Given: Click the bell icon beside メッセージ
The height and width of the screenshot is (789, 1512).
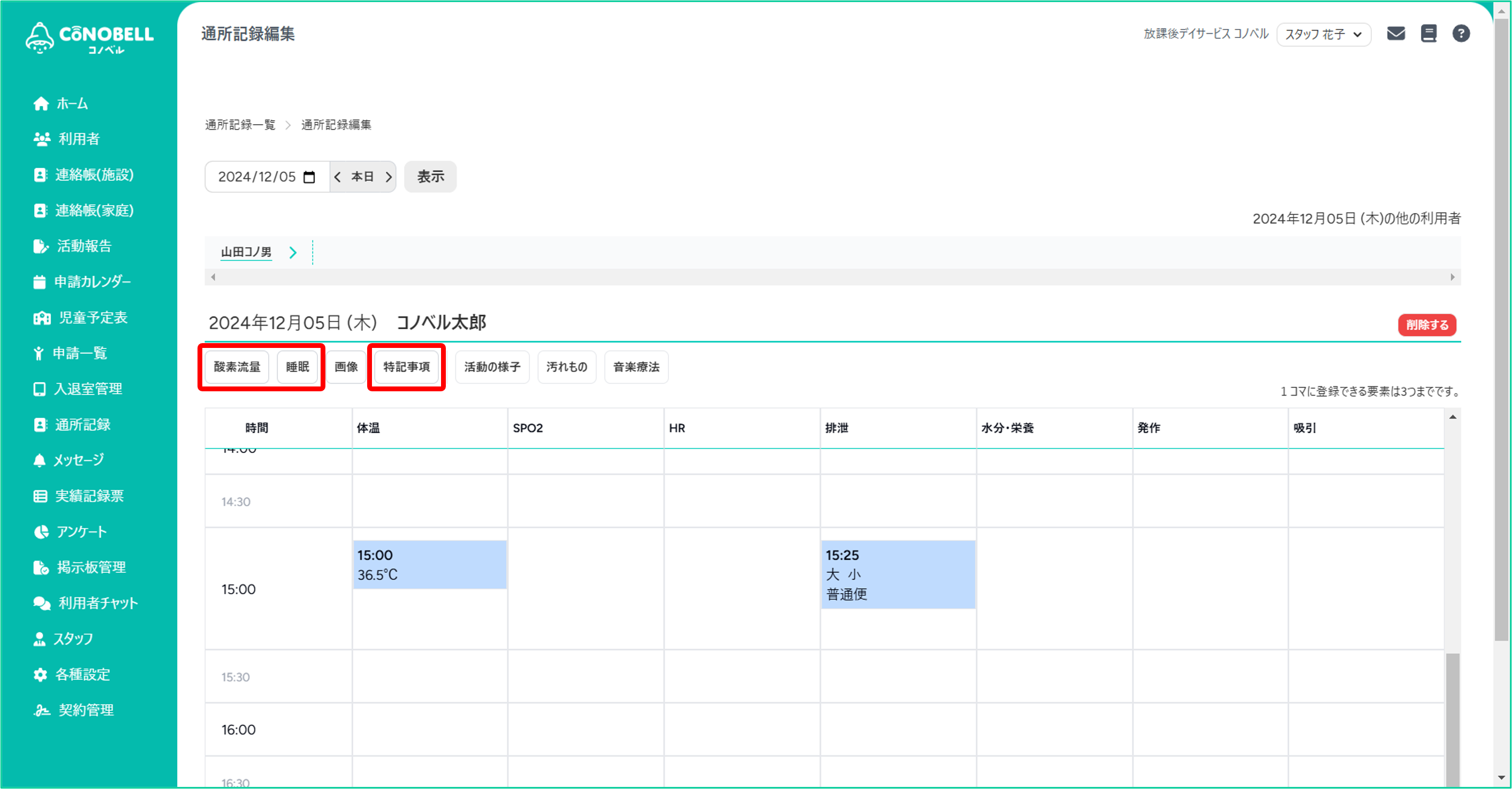Looking at the screenshot, I should click(x=39, y=460).
